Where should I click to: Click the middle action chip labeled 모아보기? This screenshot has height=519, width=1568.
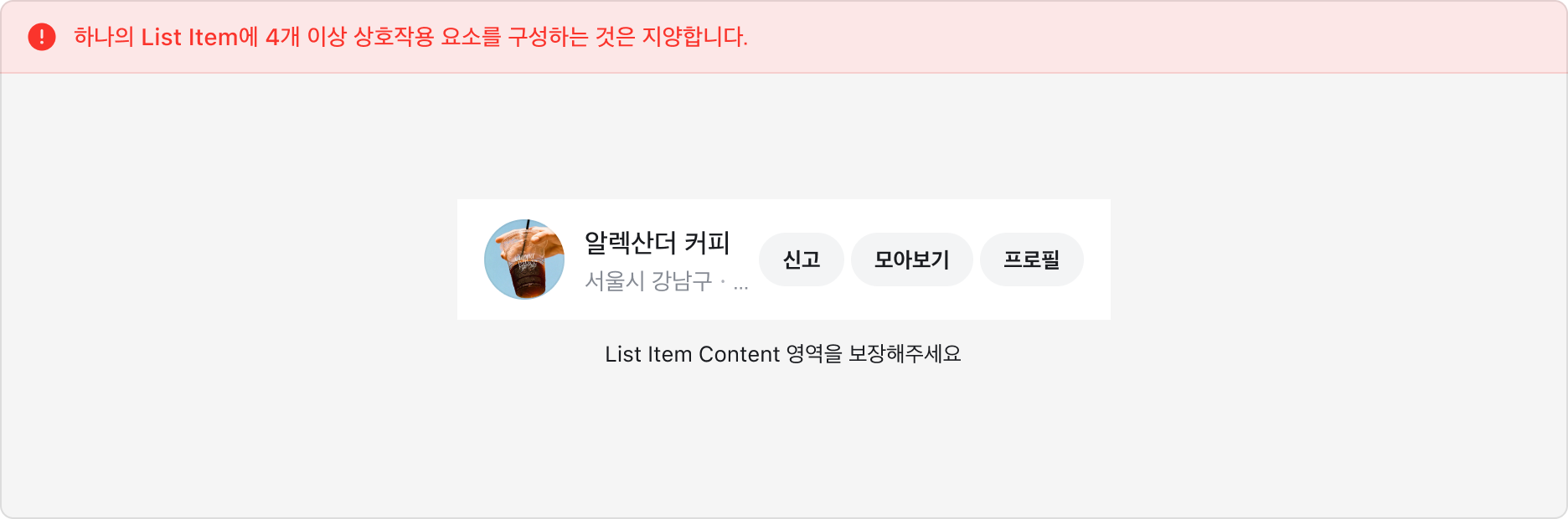click(911, 259)
